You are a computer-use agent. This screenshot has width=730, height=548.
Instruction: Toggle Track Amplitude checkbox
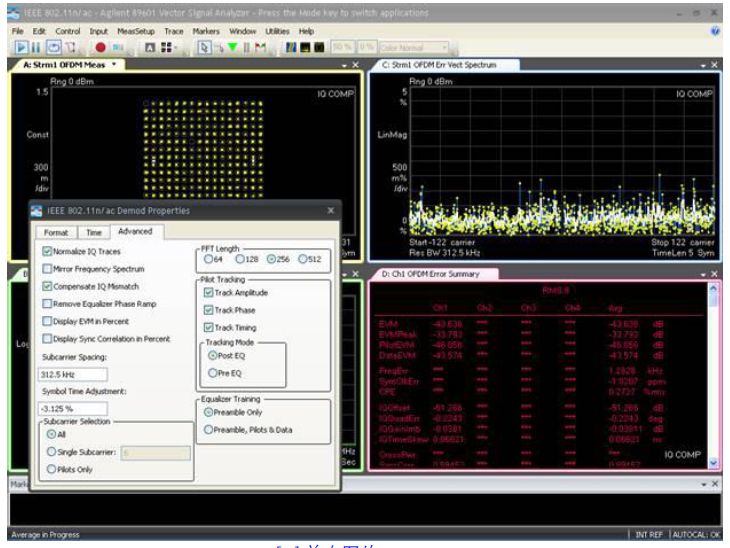click(x=208, y=292)
